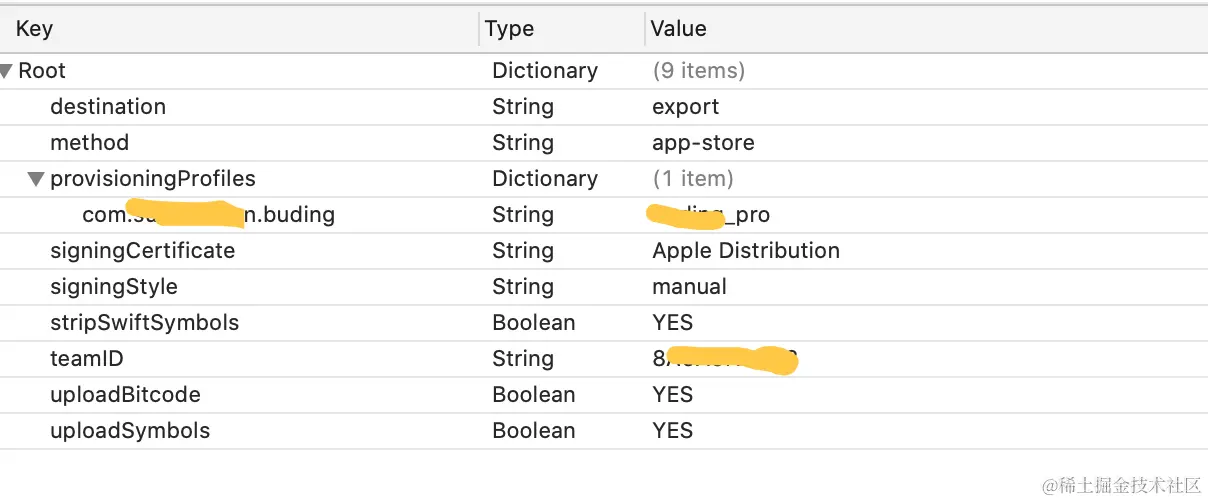The width and height of the screenshot is (1208, 502).
Task: Select the signingCertificate key row
Action: pos(143,251)
